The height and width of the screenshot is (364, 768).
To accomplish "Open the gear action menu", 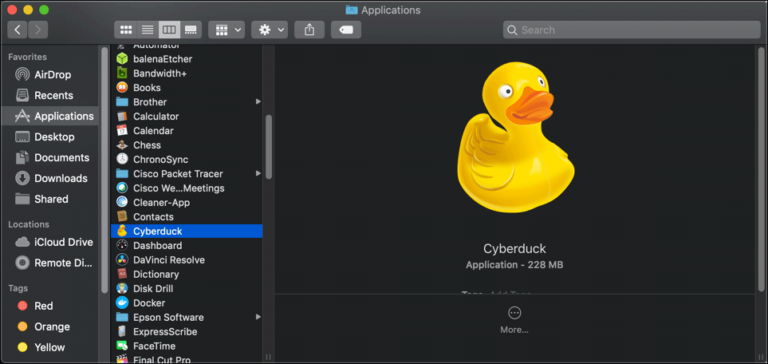I will (x=269, y=30).
